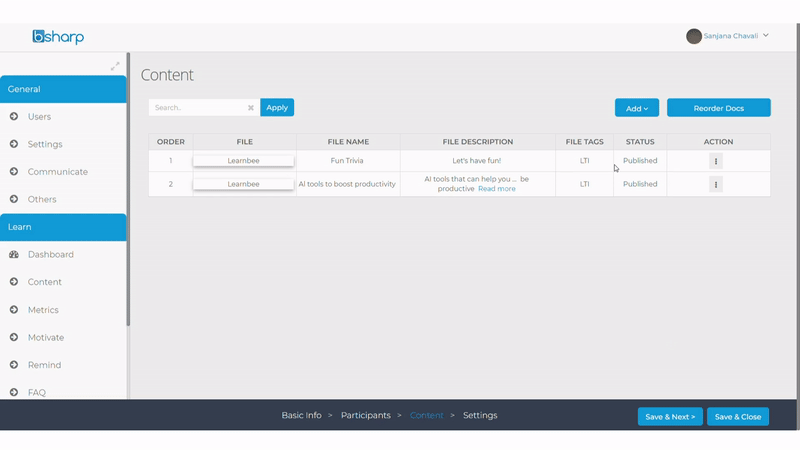Go to the Basic Info step
The image size is (800, 450).
pyautogui.click(x=302, y=415)
